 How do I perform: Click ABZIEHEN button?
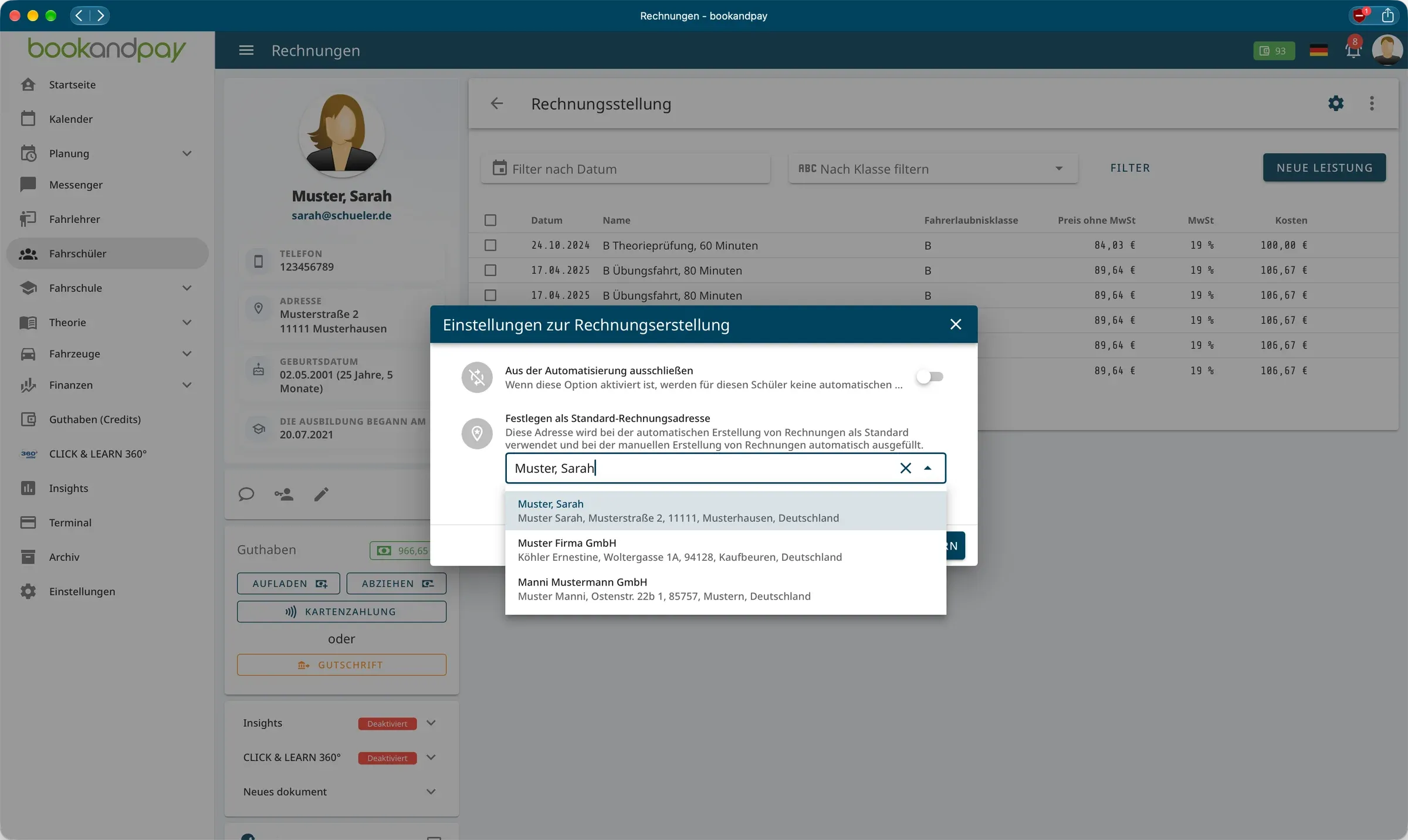[x=397, y=584]
